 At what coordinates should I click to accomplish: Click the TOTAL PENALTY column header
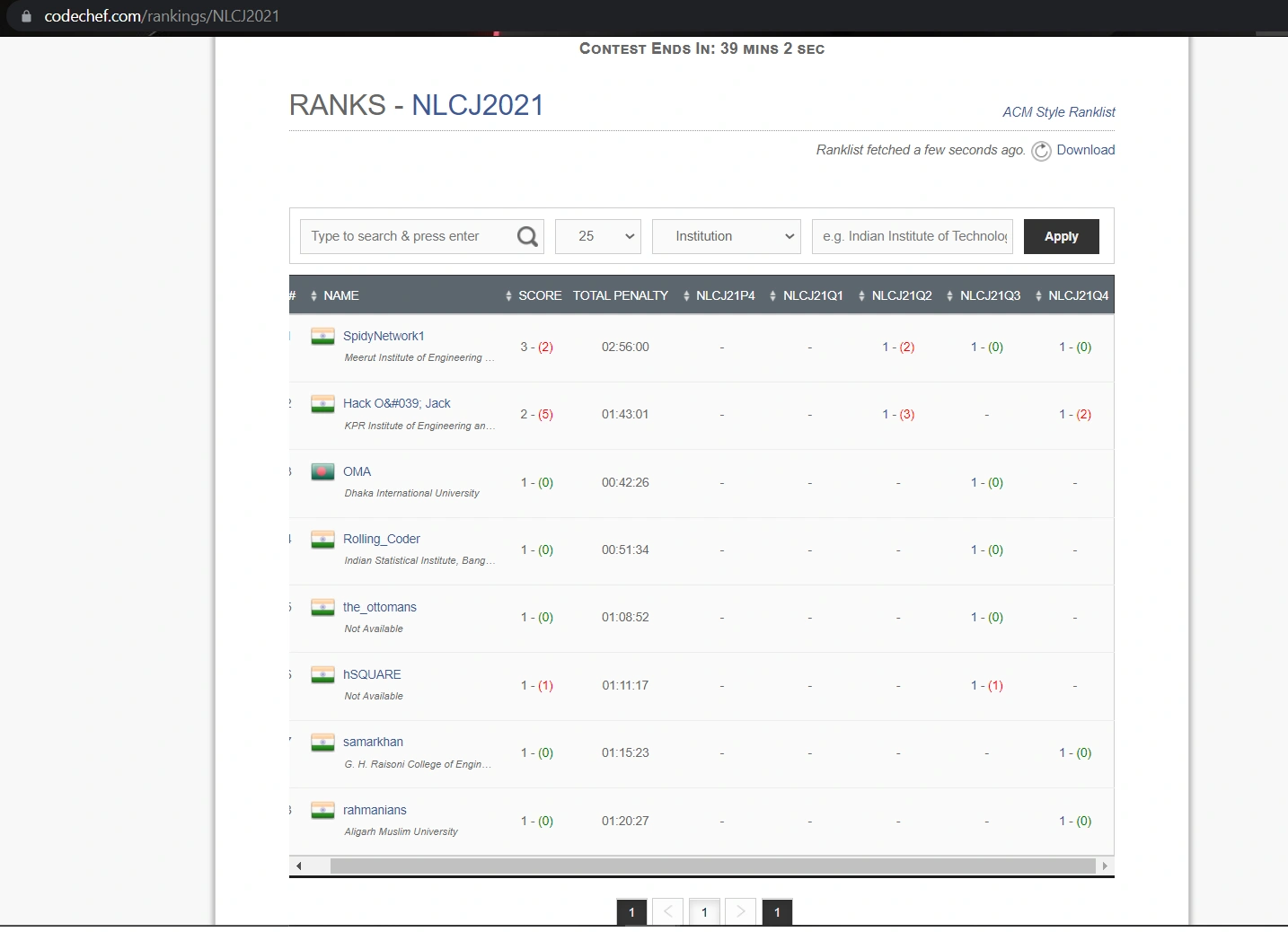click(x=621, y=295)
